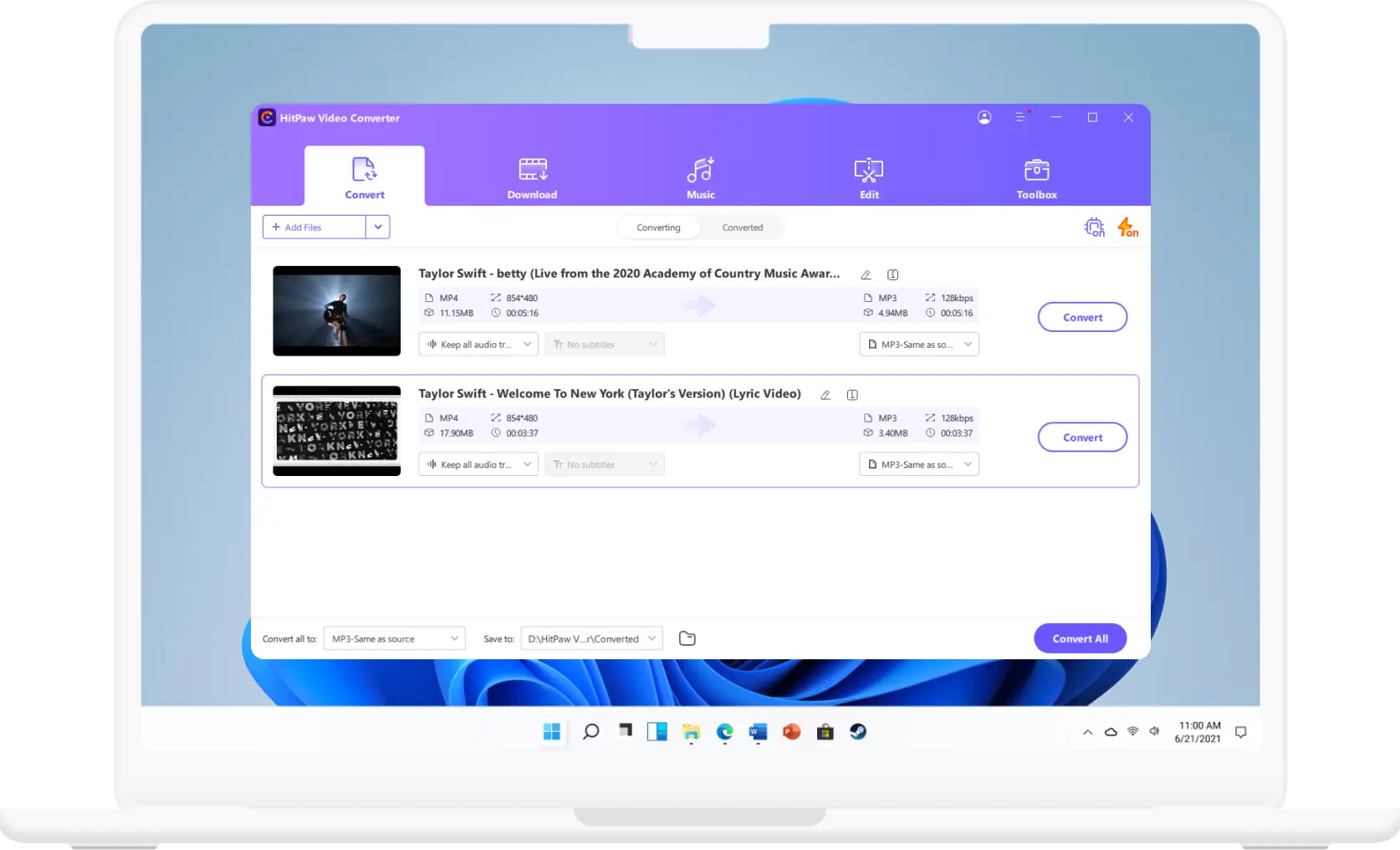
Task: Rename the Welcome To New York title
Action: pos(825,395)
